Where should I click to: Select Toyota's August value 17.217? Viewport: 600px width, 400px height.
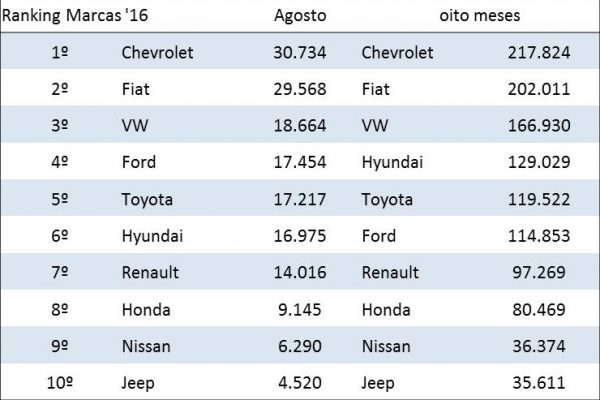point(300,199)
